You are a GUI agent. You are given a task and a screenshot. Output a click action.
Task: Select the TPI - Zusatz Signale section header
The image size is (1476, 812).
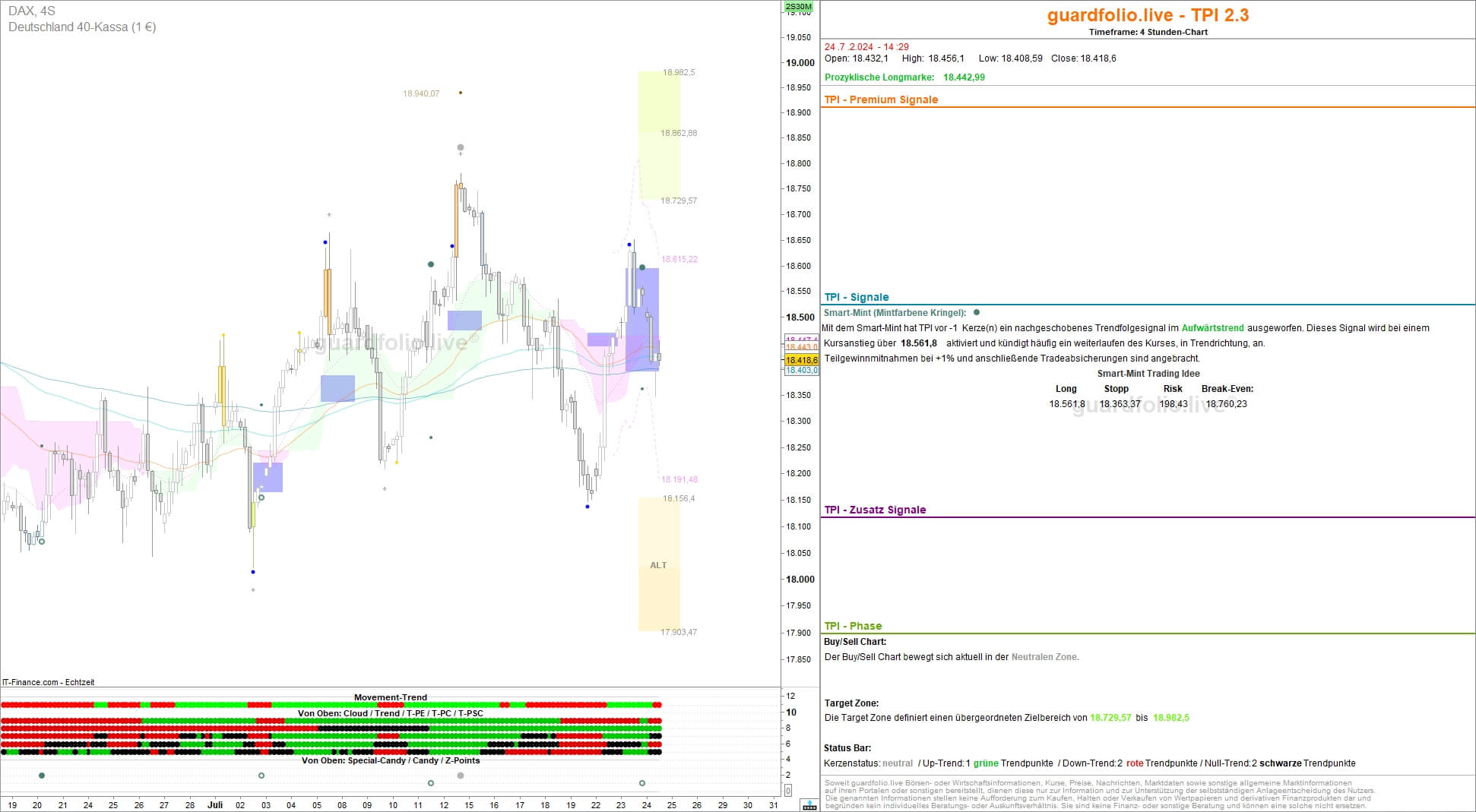875,510
